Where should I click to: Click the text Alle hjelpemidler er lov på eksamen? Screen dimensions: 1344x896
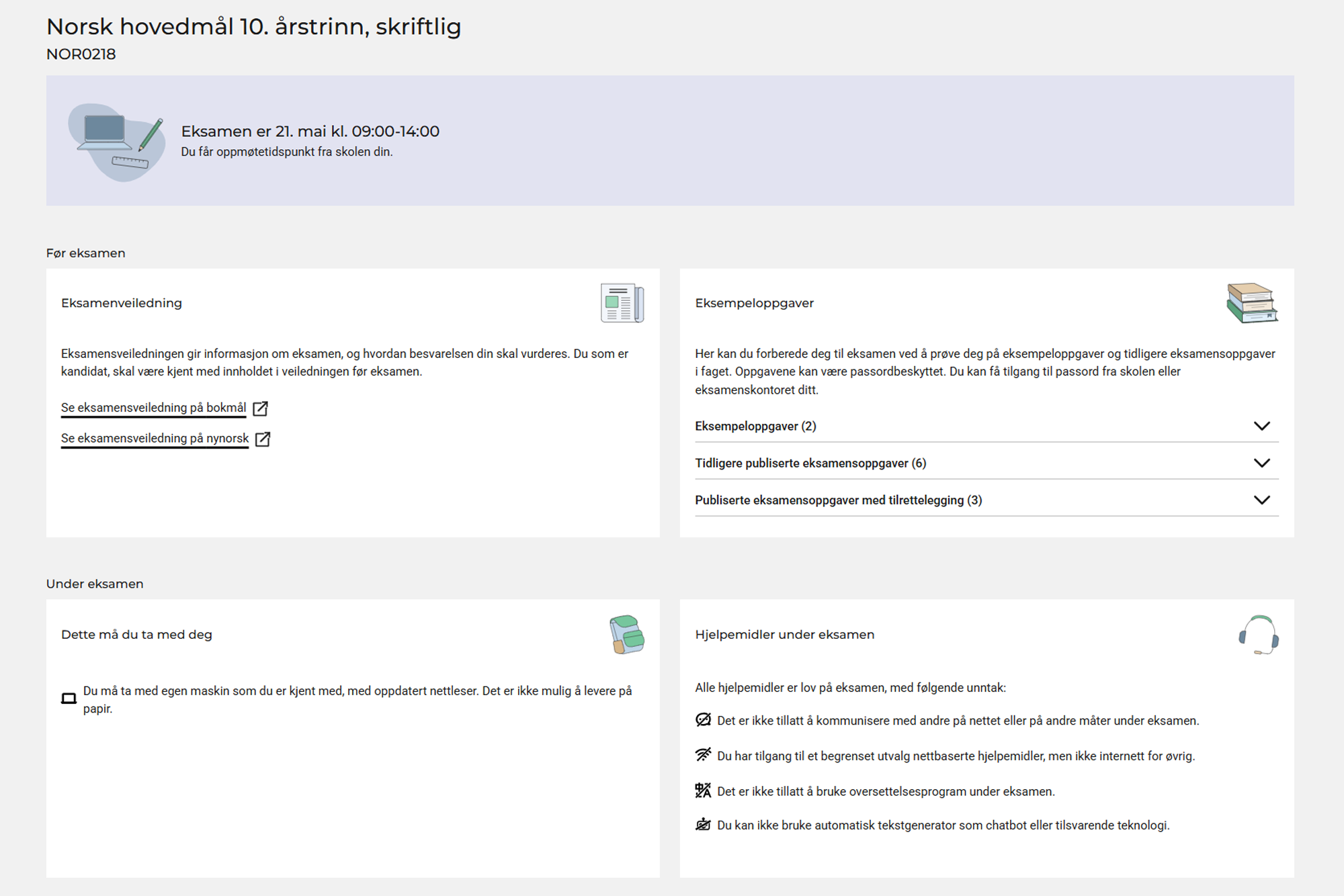pos(850,688)
